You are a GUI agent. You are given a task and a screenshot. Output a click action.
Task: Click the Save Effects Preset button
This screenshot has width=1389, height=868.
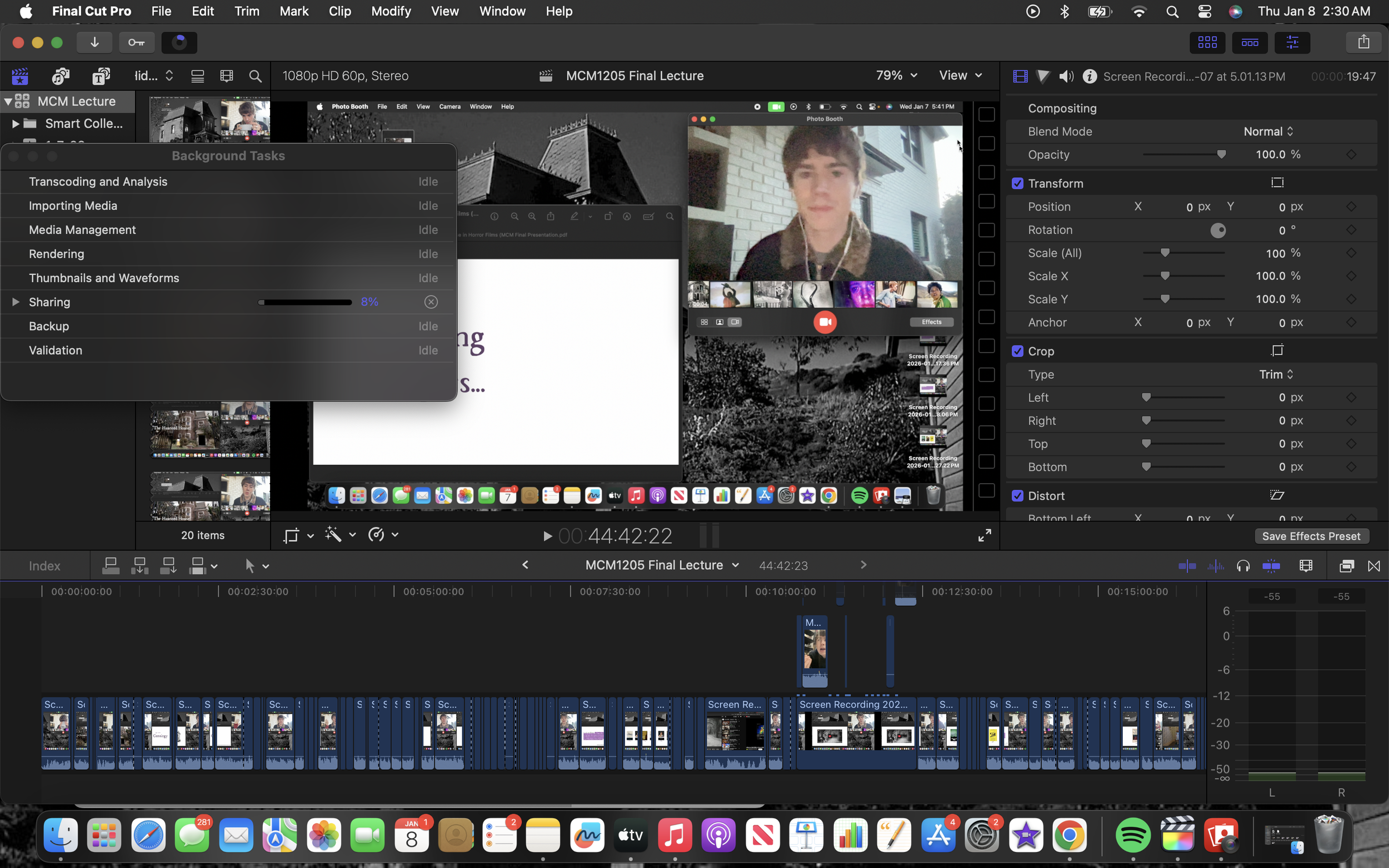click(1311, 536)
